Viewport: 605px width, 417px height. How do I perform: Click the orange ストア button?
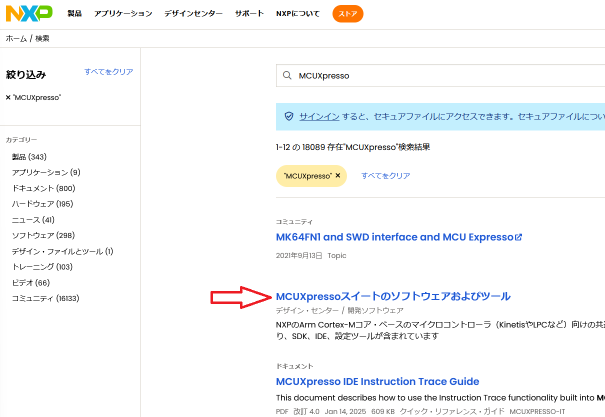(348, 14)
